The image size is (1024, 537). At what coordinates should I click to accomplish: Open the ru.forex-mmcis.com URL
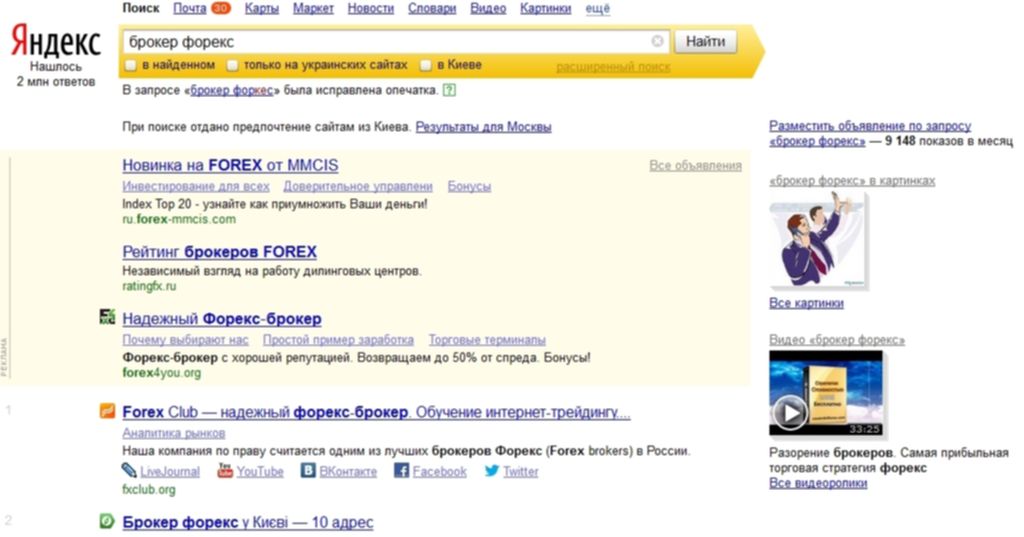pos(179,219)
